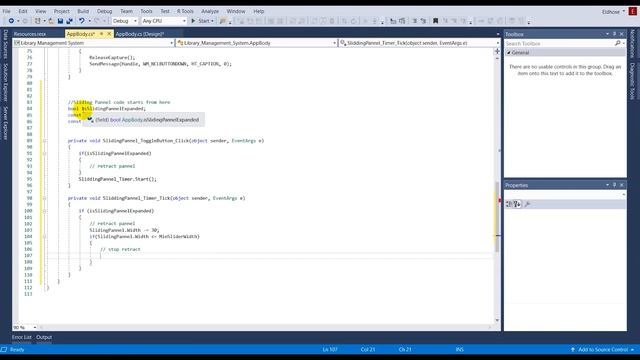
Task: Click the Open File folder icon
Action: 51,21
